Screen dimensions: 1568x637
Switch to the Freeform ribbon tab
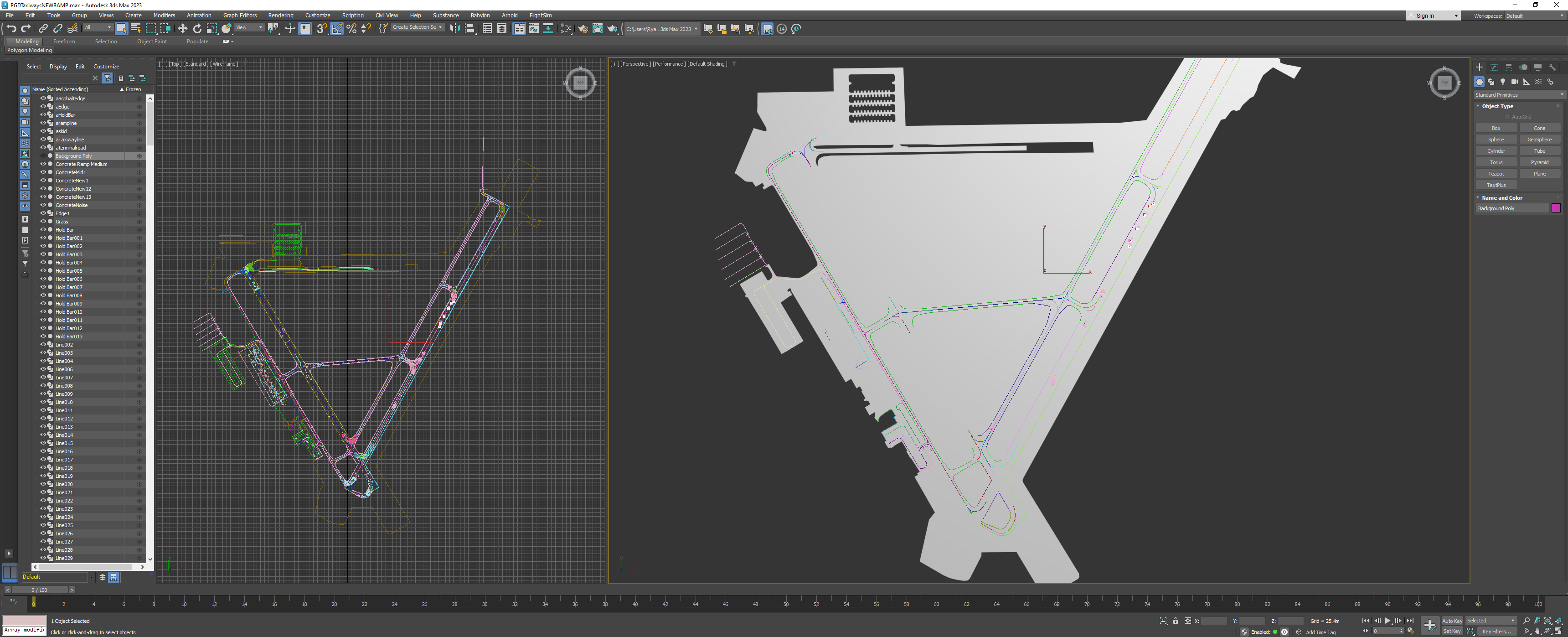(64, 41)
